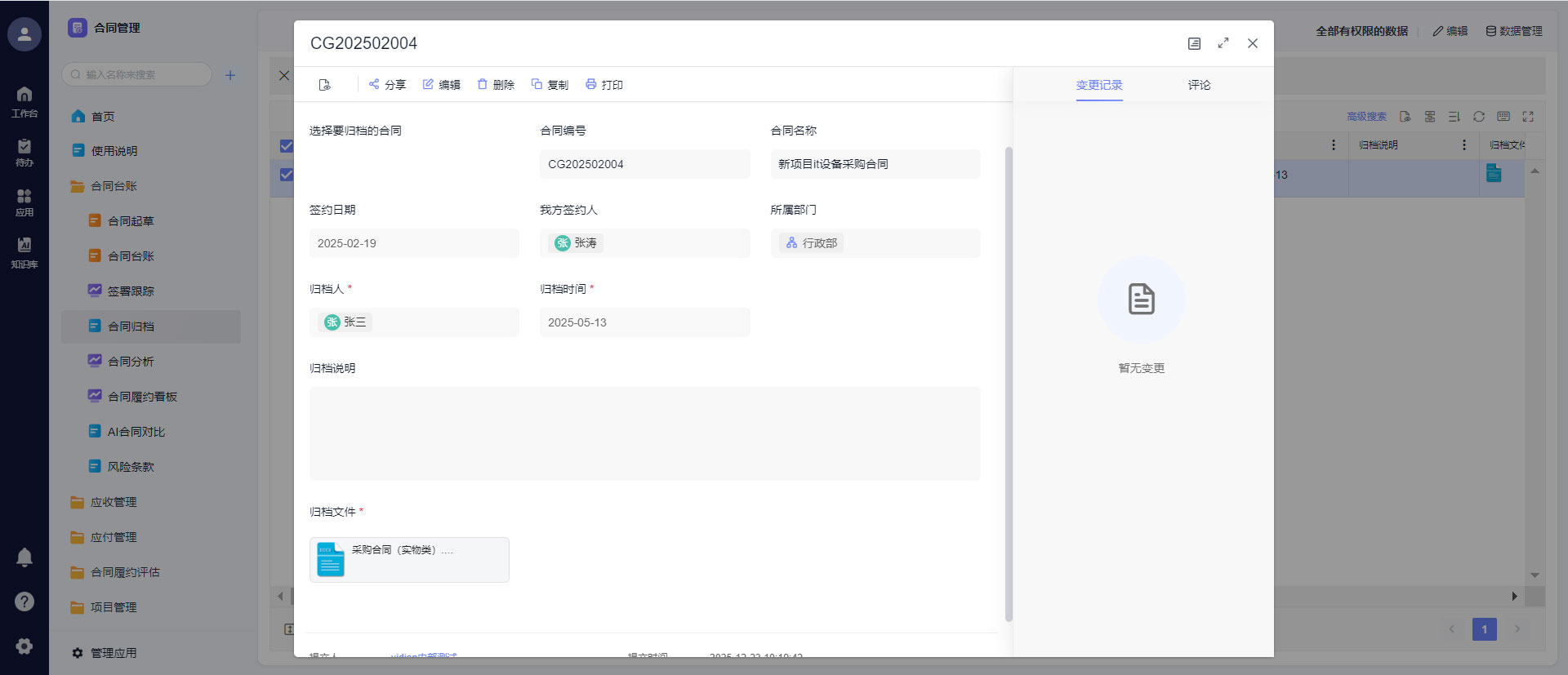The width and height of the screenshot is (1568, 675).
Task: Collapse the 合同台账 folder
Action: 114,186
